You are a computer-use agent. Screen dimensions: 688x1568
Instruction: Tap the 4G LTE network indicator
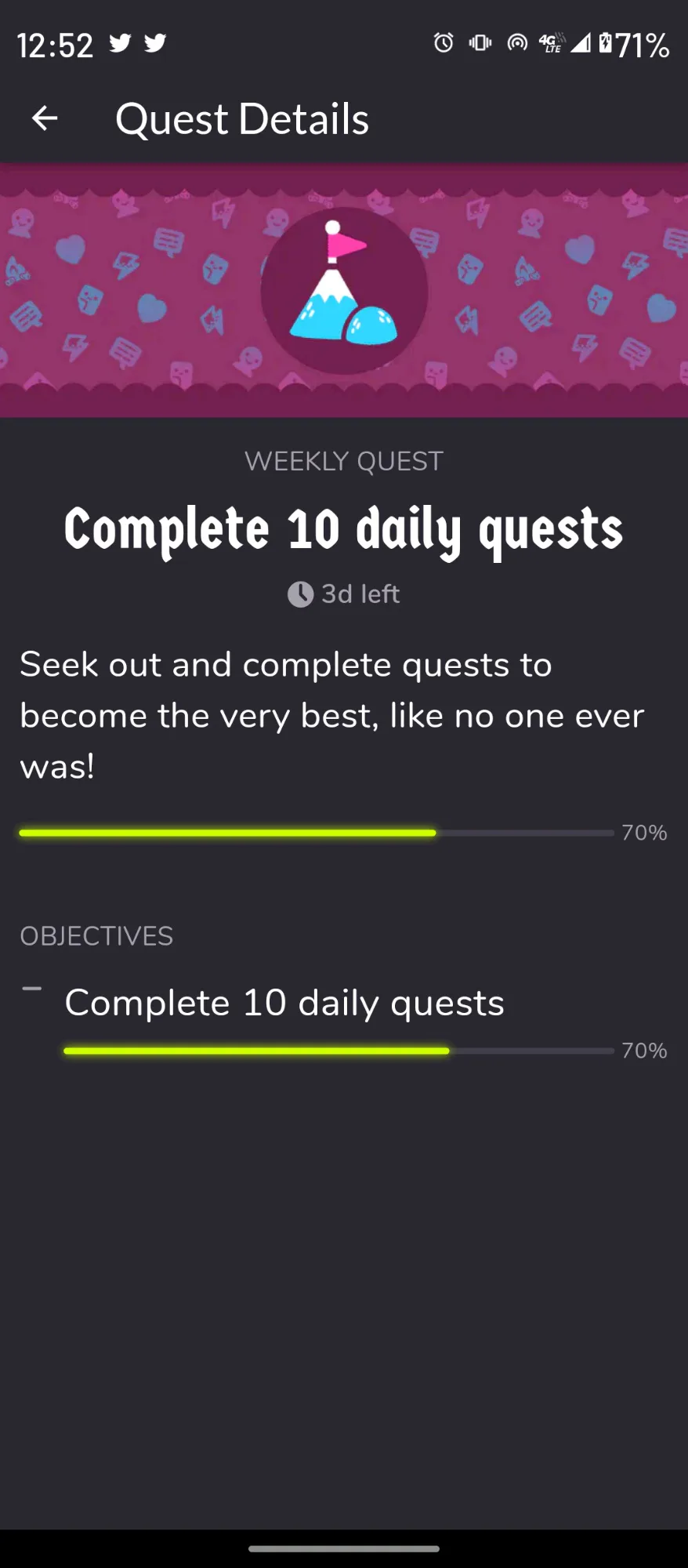(x=551, y=43)
